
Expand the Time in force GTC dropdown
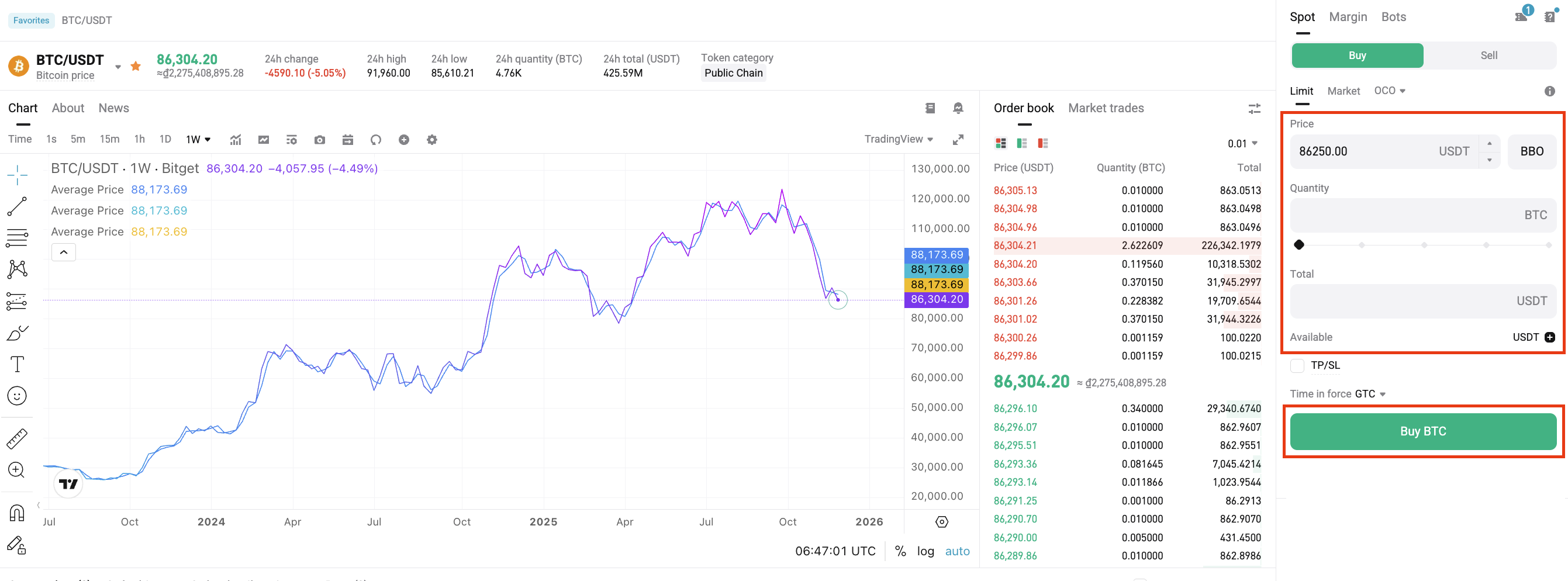click(1369, 394)
